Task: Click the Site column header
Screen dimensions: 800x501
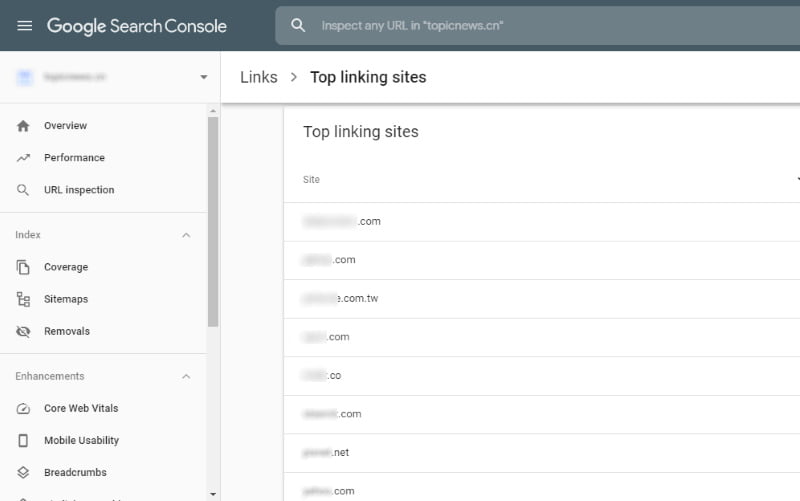Action: [311, 180]
